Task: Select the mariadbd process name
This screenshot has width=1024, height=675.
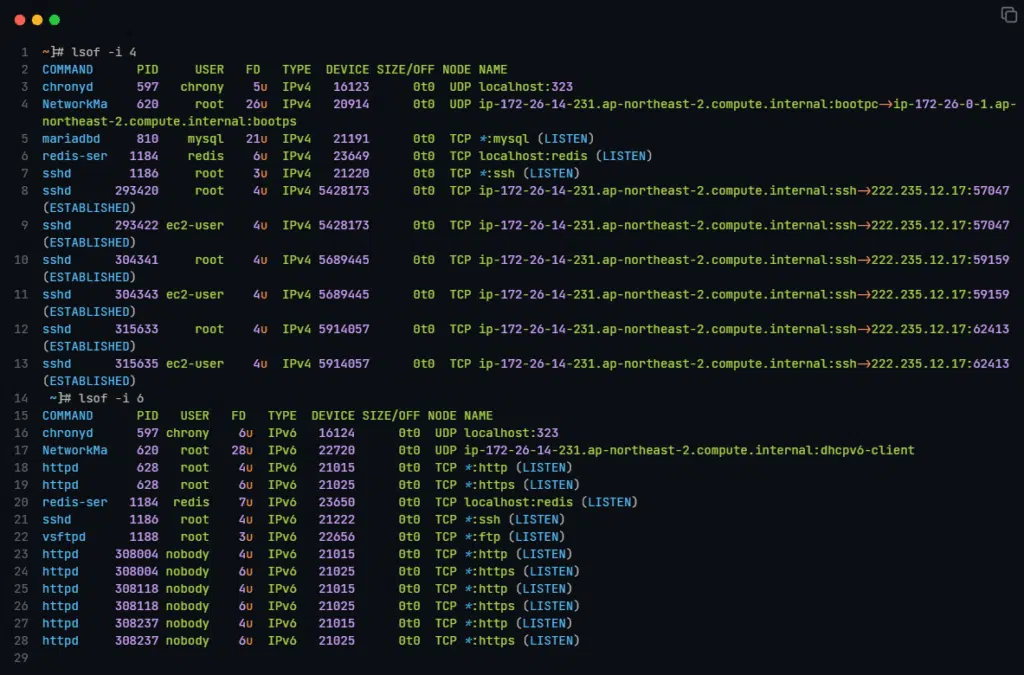Action: [x=71, y=138]
